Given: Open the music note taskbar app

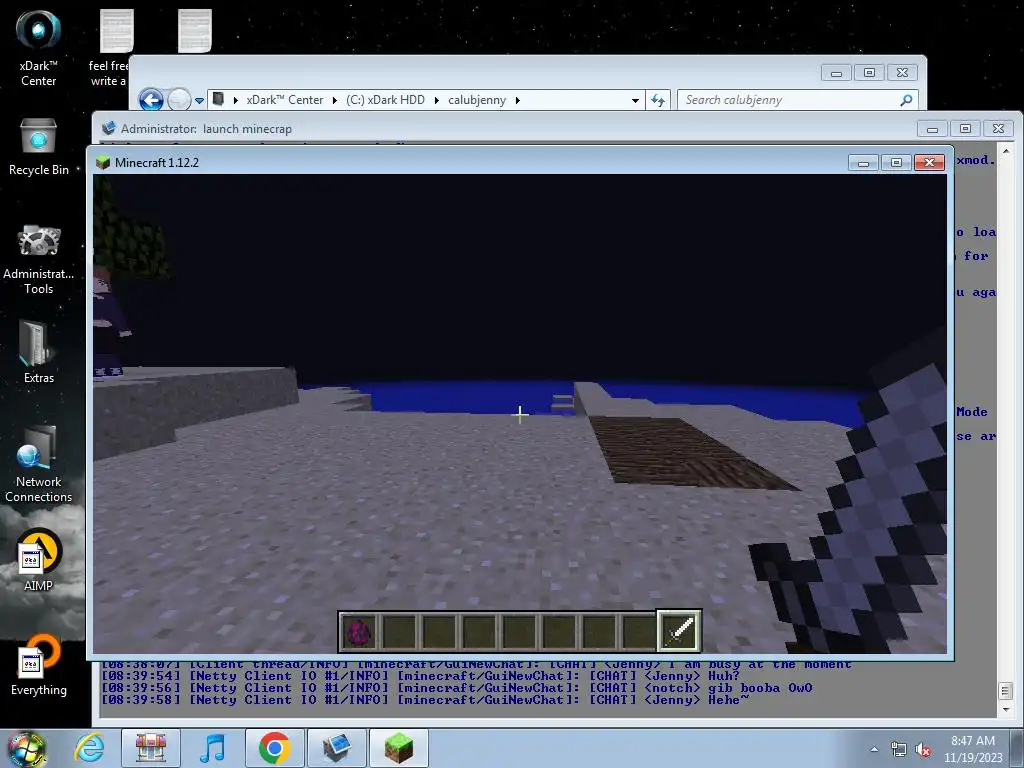Looking at the screenshot, I should tap(212, 748).
